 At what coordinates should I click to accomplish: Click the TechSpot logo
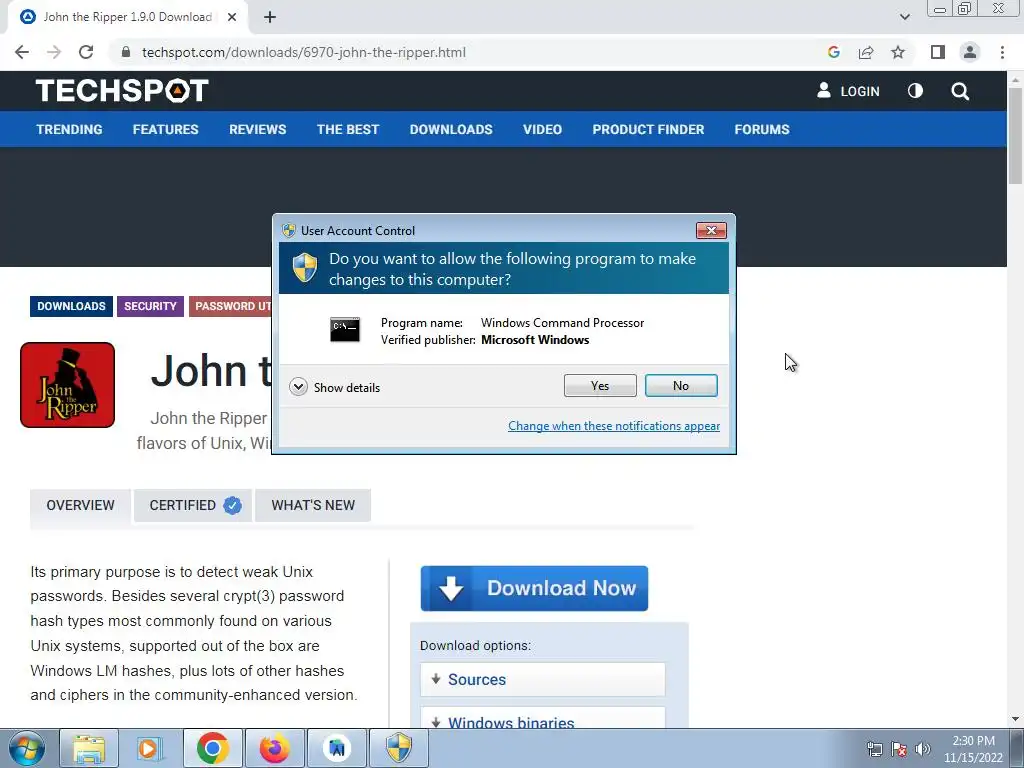122,91
